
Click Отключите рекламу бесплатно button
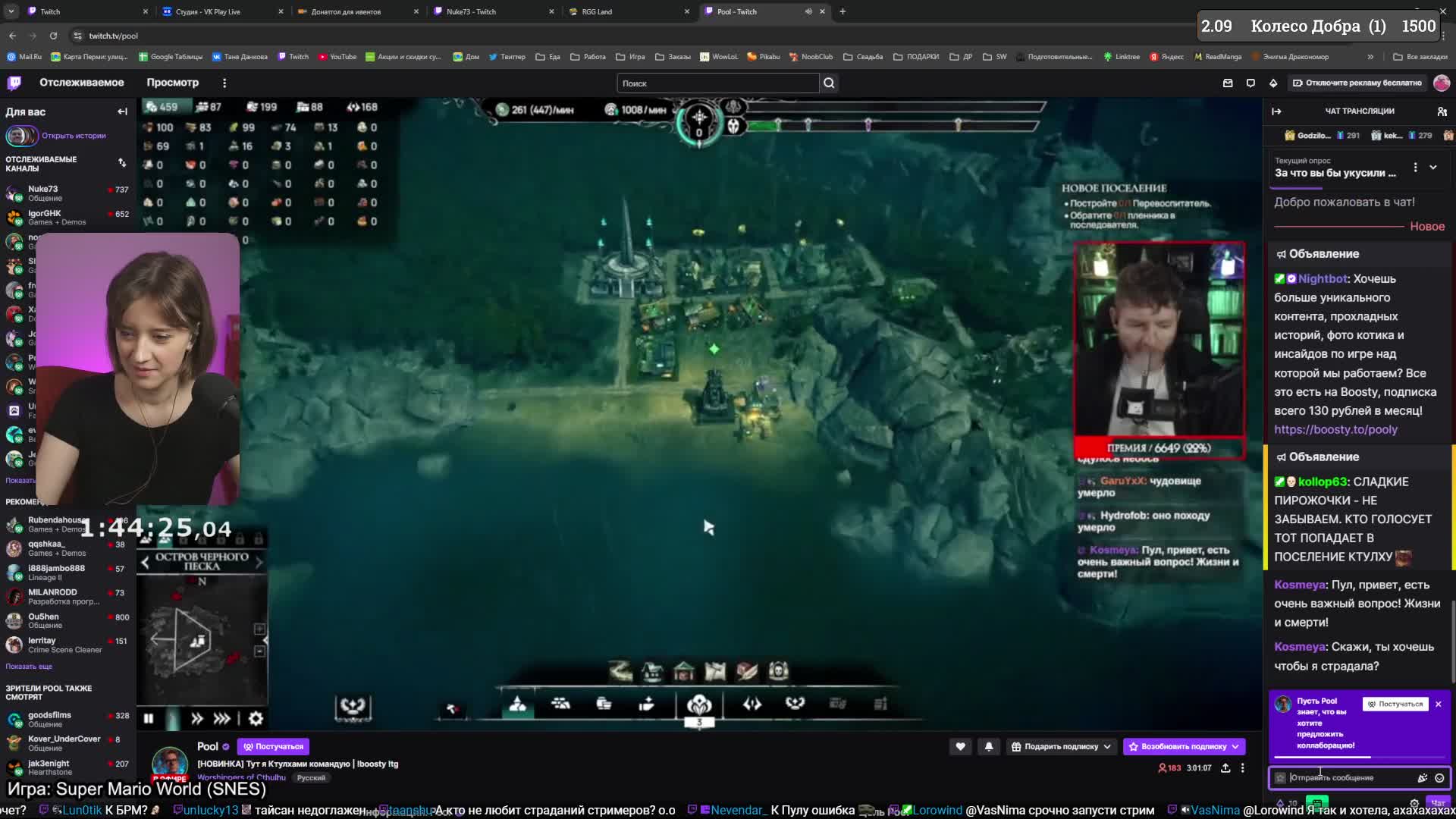coord(1357,83)
